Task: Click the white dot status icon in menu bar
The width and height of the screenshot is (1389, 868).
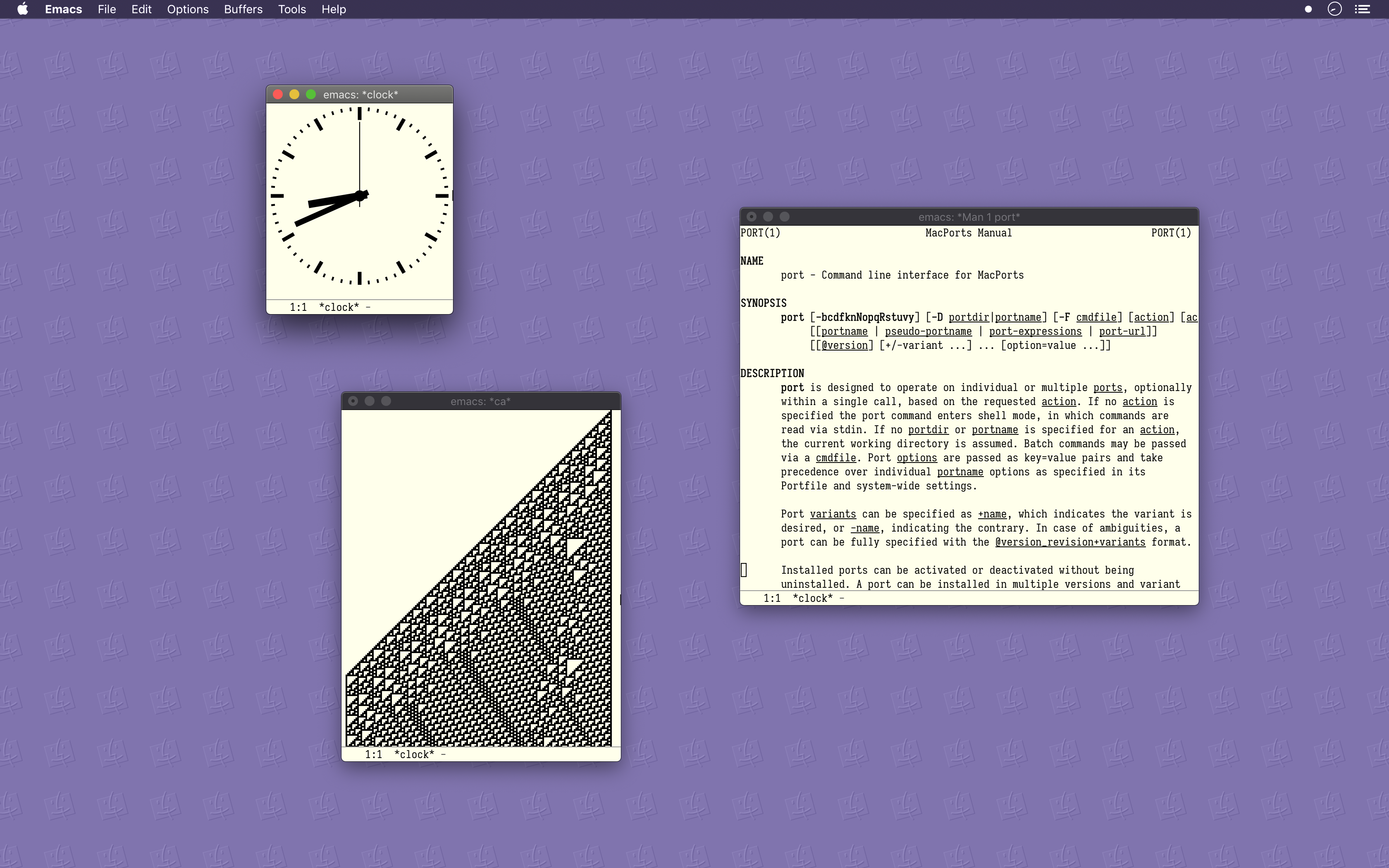Action: [1308, 9]
